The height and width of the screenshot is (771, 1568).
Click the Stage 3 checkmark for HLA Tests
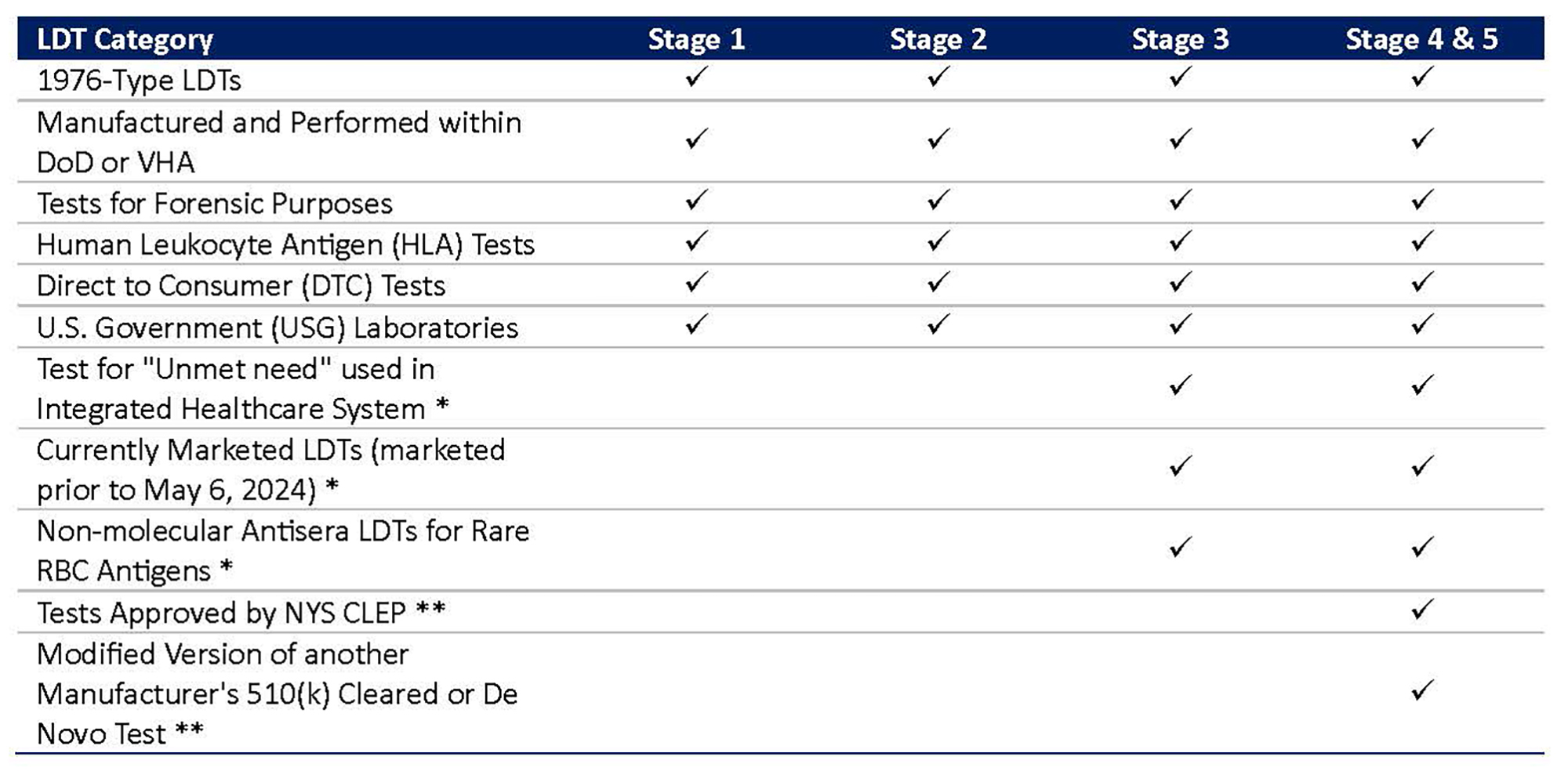pyautogui.click(x=1180, y=241)
